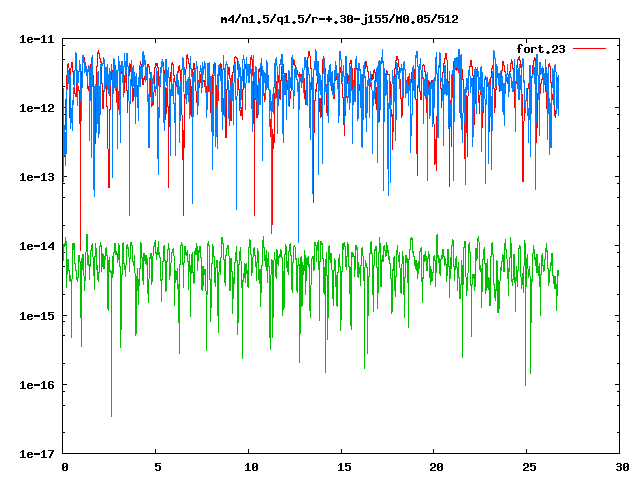Click the 1e-14 y-axis label

click(x=37, y=246)
